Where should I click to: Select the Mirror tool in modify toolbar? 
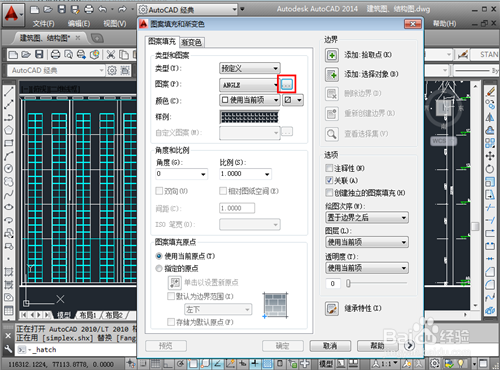(x=490, y=117)
